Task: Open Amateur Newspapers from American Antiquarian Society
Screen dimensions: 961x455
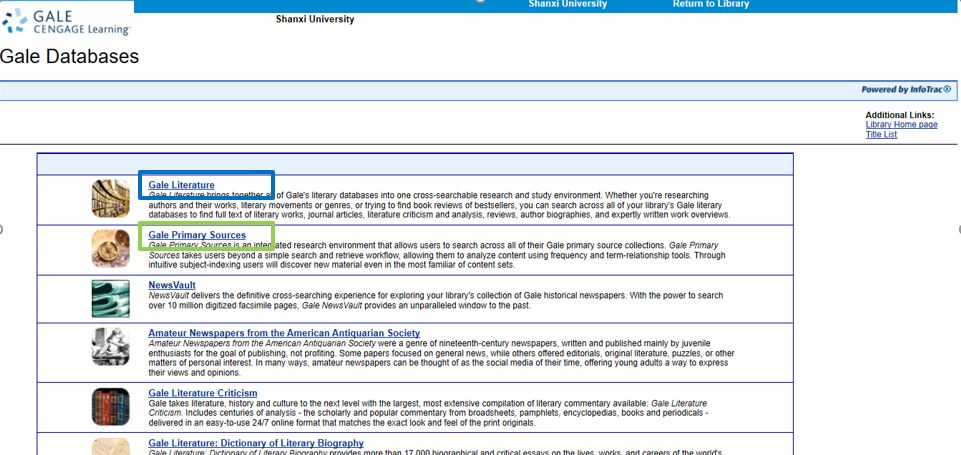Action: (x=284, y=333)
